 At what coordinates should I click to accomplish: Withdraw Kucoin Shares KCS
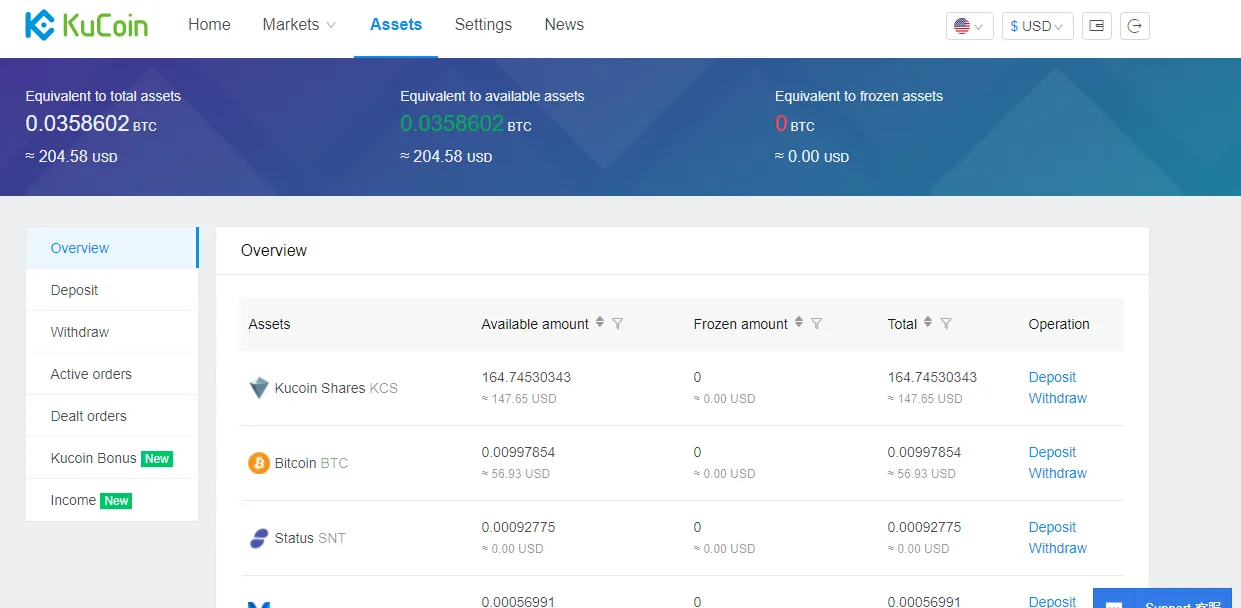[x=1058, y=398]
